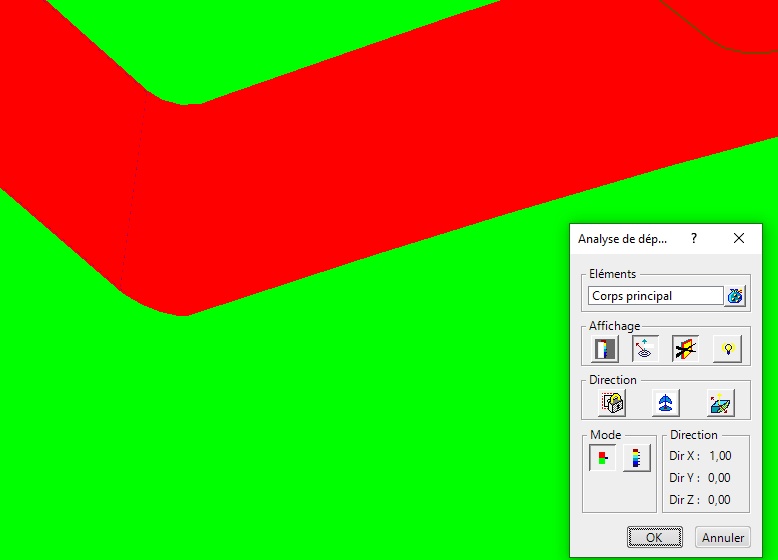Click the multi-selection icon beside Corps principal
The image size is (778, 560).
pos(735,296)
